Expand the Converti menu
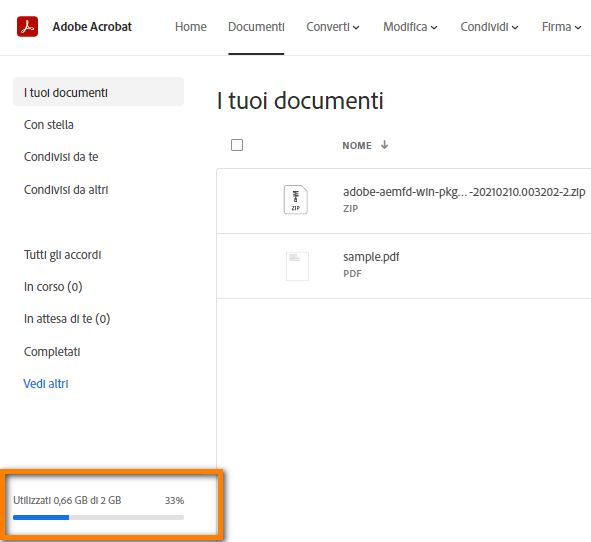 [x=333, y=27]
